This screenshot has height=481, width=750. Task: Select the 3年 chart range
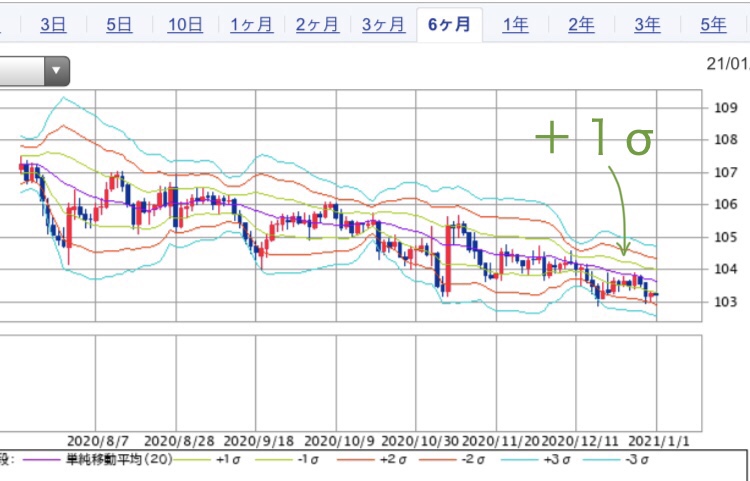(647, 24)
